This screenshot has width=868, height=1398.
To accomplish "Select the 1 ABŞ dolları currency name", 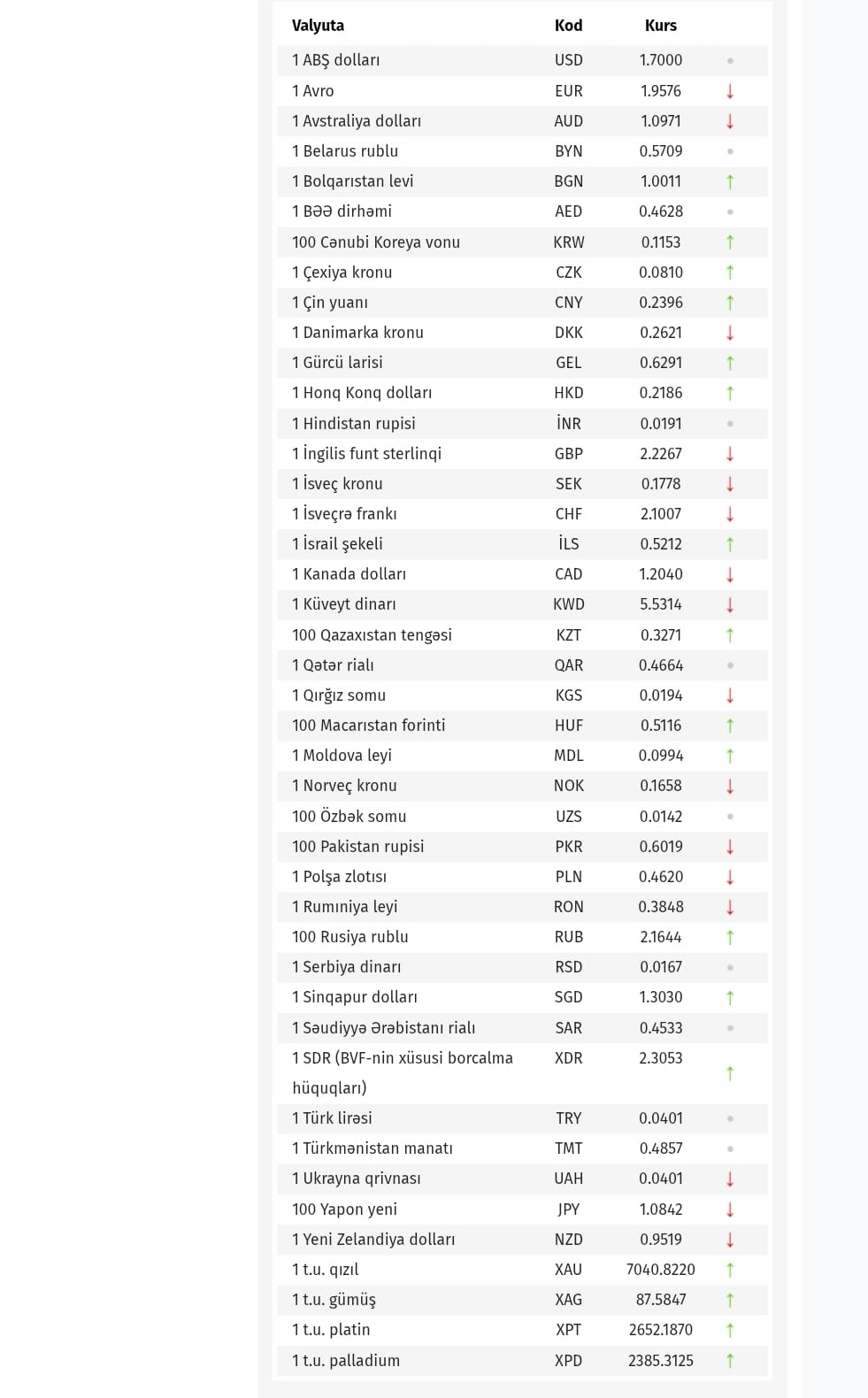I will pyautogui.click(x=335, y=60).
